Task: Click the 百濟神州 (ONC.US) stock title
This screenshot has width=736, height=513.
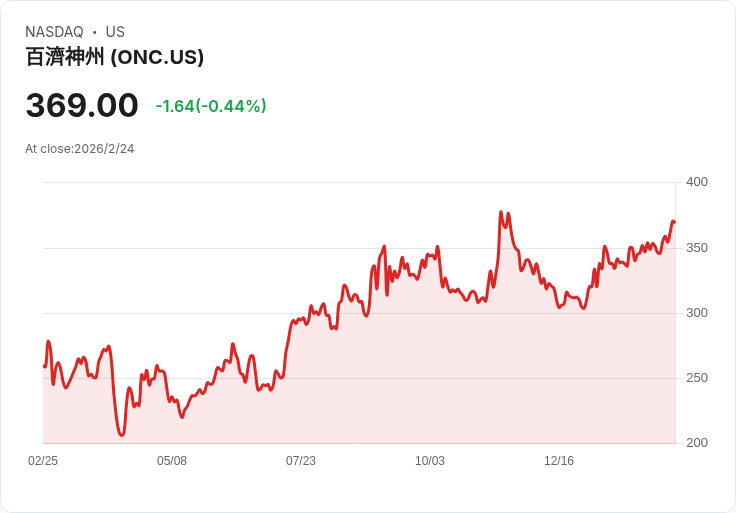Action: pos(114,57)
